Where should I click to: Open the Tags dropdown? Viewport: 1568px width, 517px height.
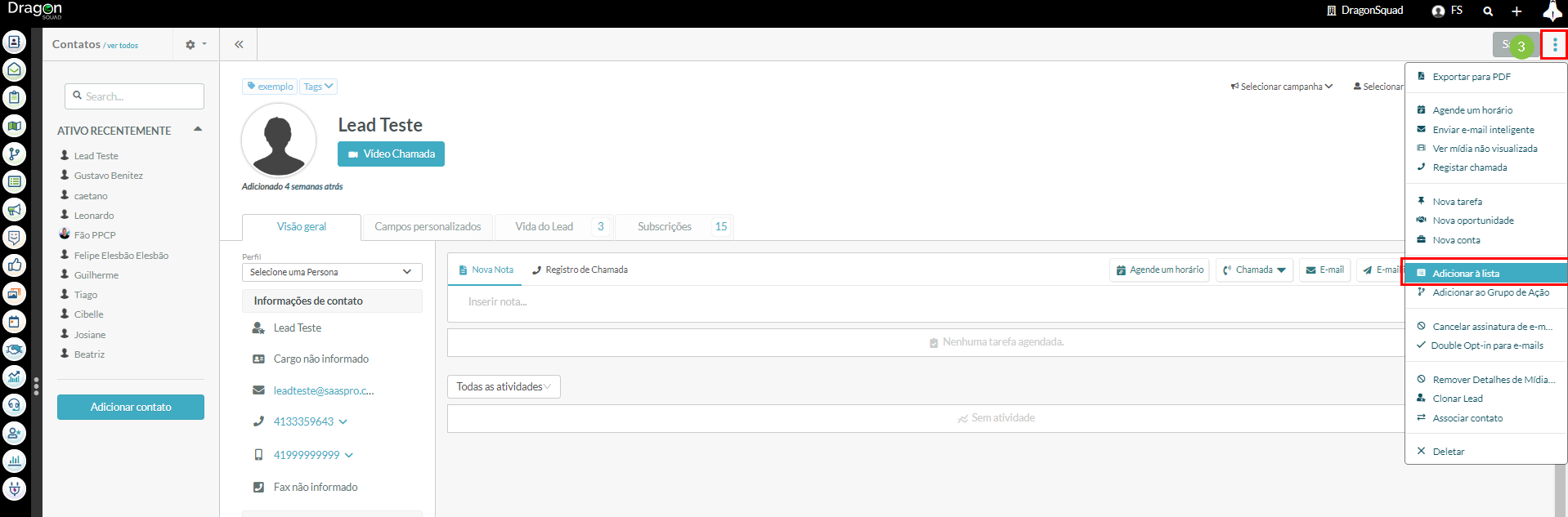pos(318,87)
